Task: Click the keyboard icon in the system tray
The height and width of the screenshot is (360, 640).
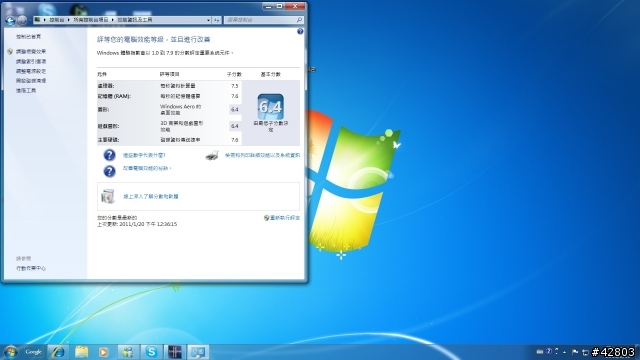Action: pos(540,352)
